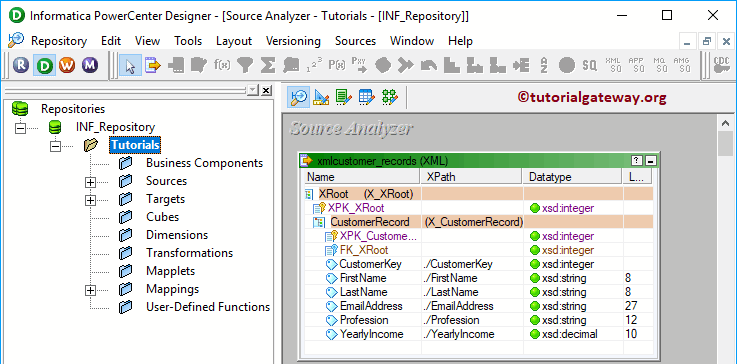Select the Mapplets folder
The height and width of the screenshot is (364, 737).
tap(170, 271)
